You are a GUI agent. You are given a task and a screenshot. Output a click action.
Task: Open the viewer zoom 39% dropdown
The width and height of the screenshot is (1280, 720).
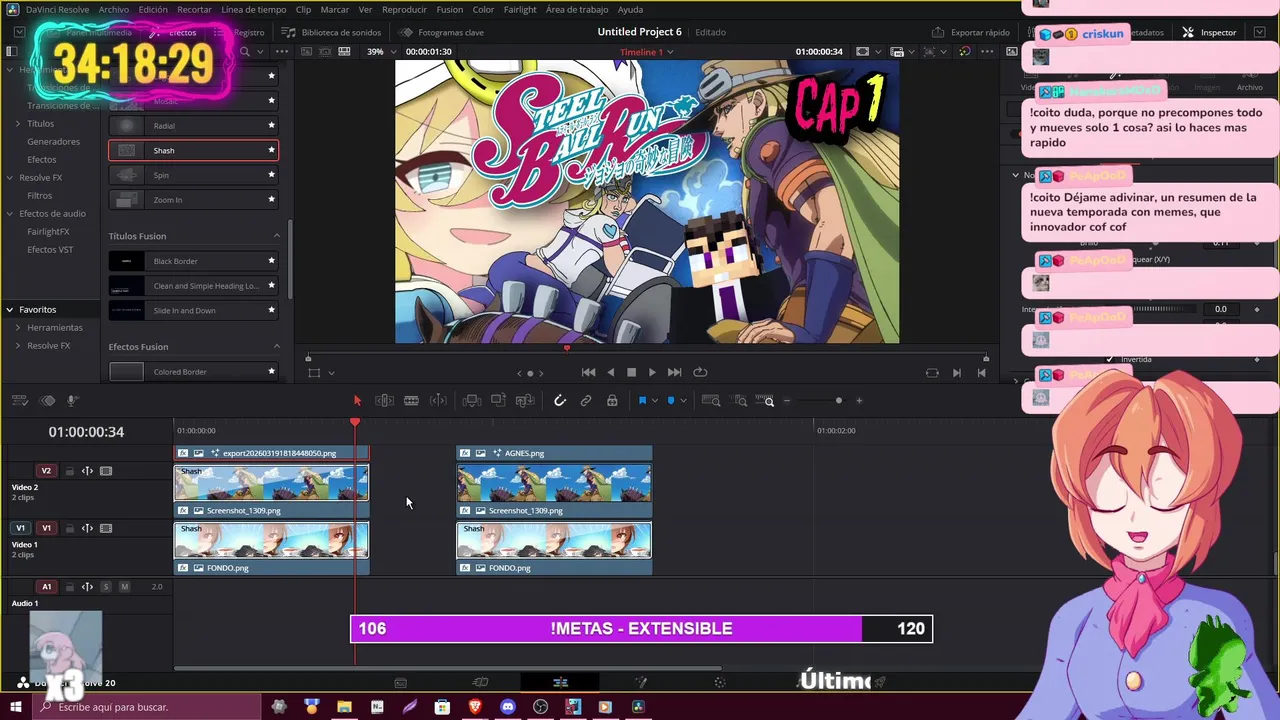coord(380,51)
